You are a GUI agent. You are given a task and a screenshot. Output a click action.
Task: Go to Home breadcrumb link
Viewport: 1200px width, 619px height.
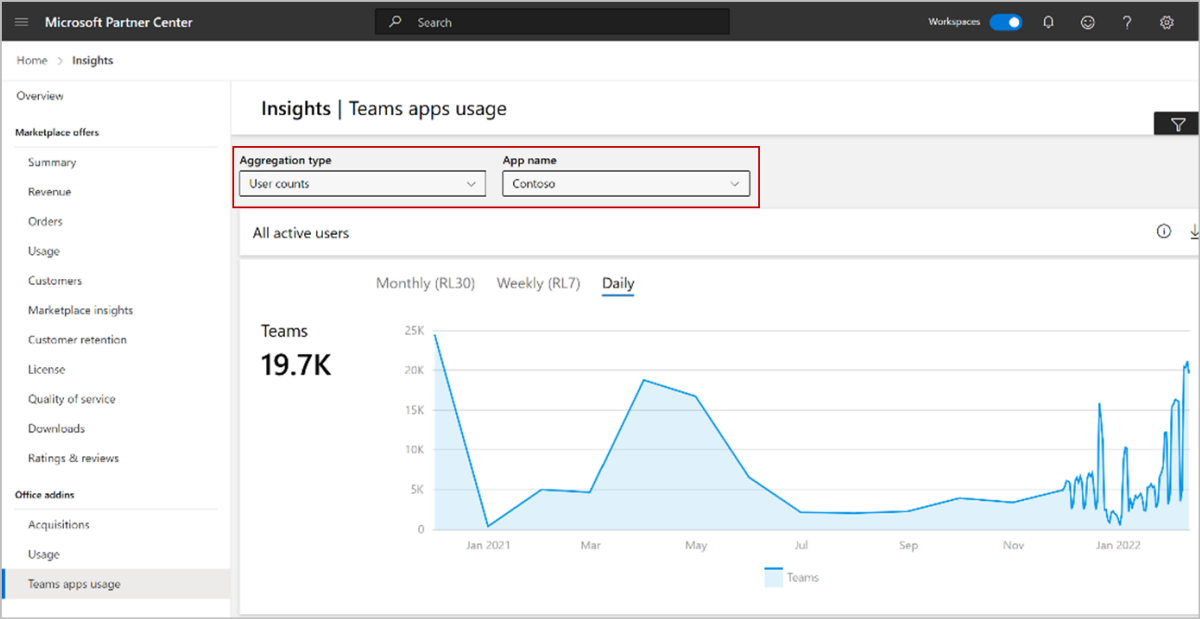(x=32, y=60)
